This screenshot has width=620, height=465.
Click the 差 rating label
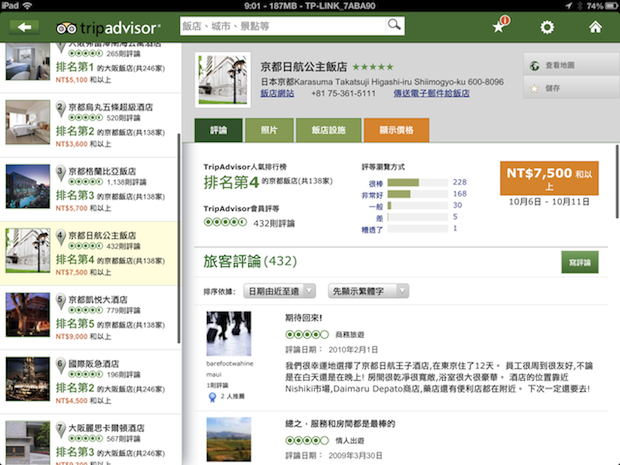[x=380, y=217]
